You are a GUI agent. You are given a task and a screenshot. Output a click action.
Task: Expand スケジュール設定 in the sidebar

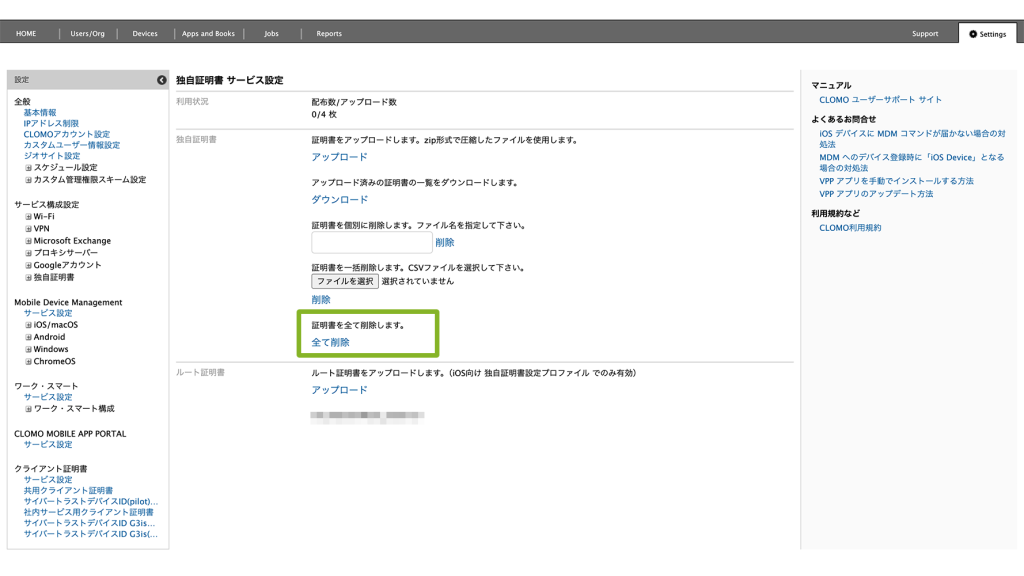[x=29, y=168]
